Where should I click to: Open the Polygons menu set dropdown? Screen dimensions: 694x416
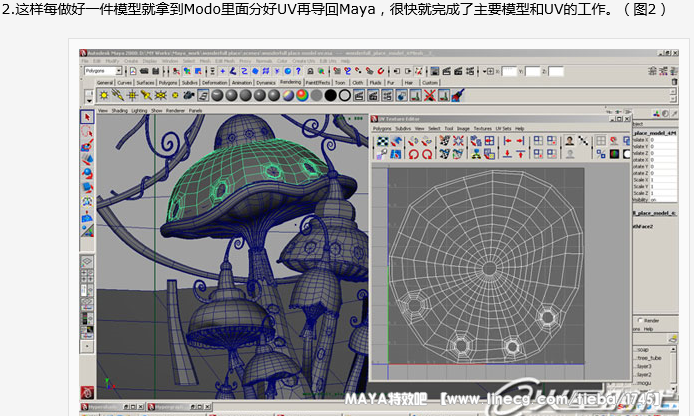[103, 71]
